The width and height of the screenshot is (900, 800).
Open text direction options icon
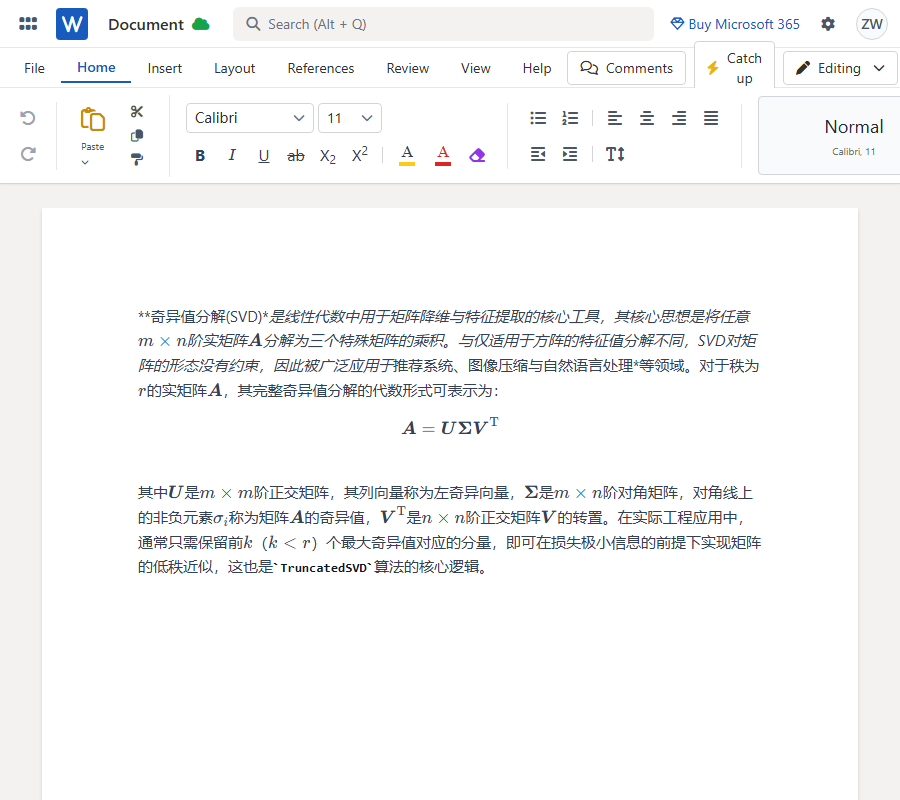(x=615, y=154)
